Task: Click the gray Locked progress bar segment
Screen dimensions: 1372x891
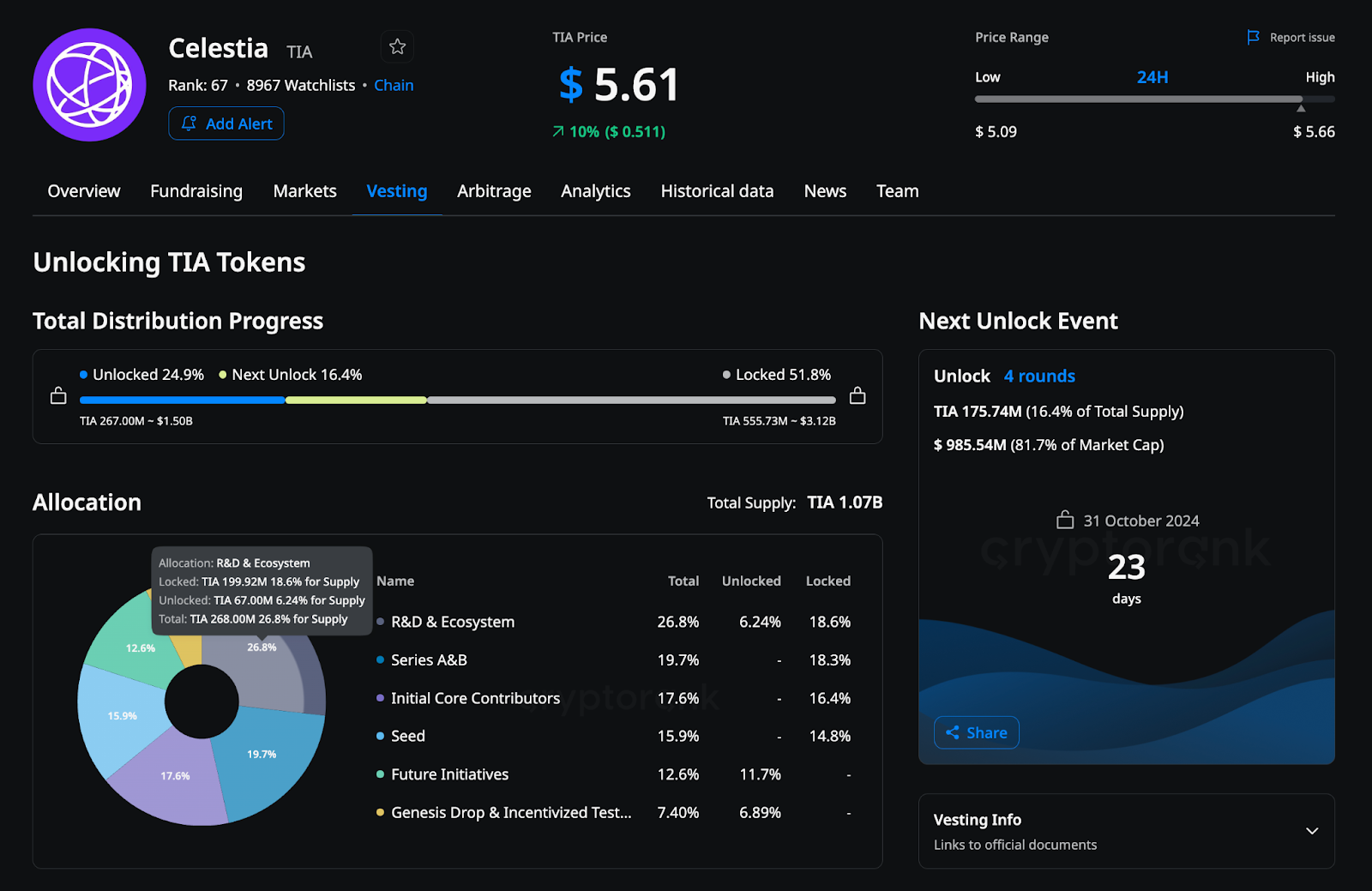Action: 631,400
